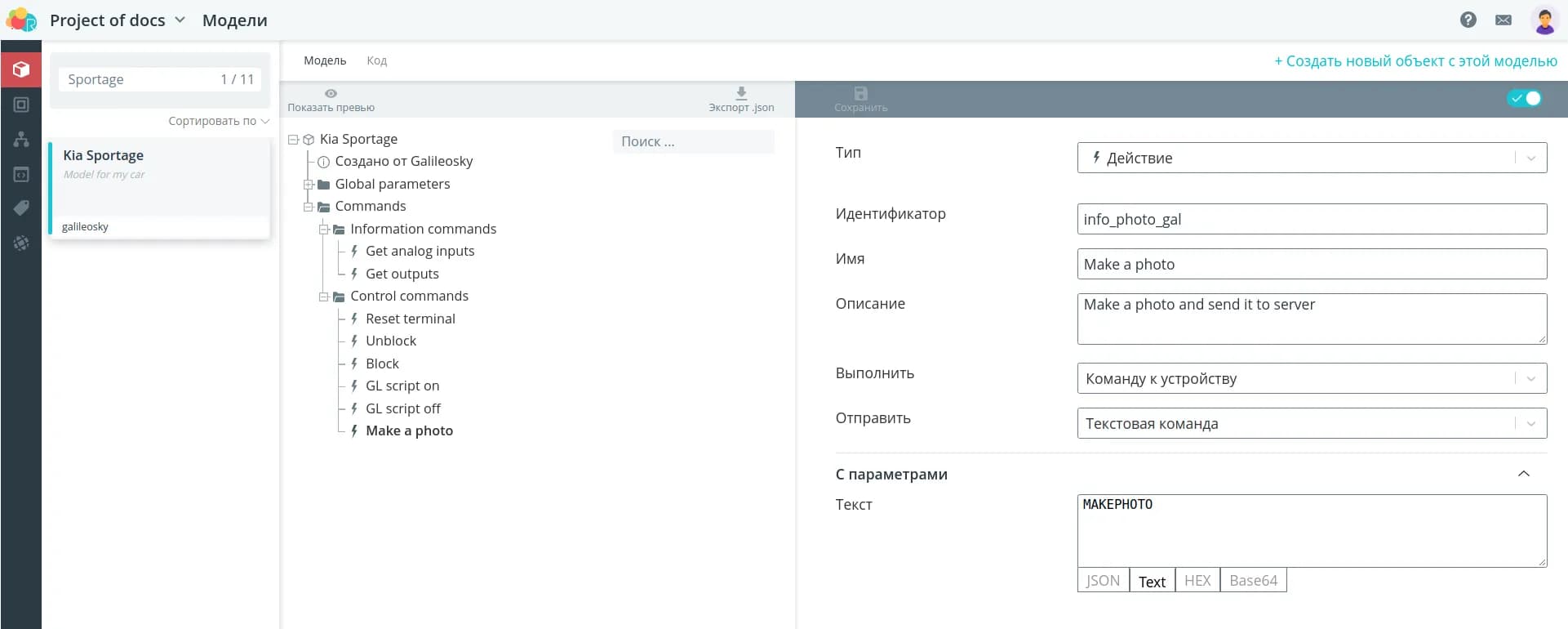Click the Export .json download icon

click(740, 94)
